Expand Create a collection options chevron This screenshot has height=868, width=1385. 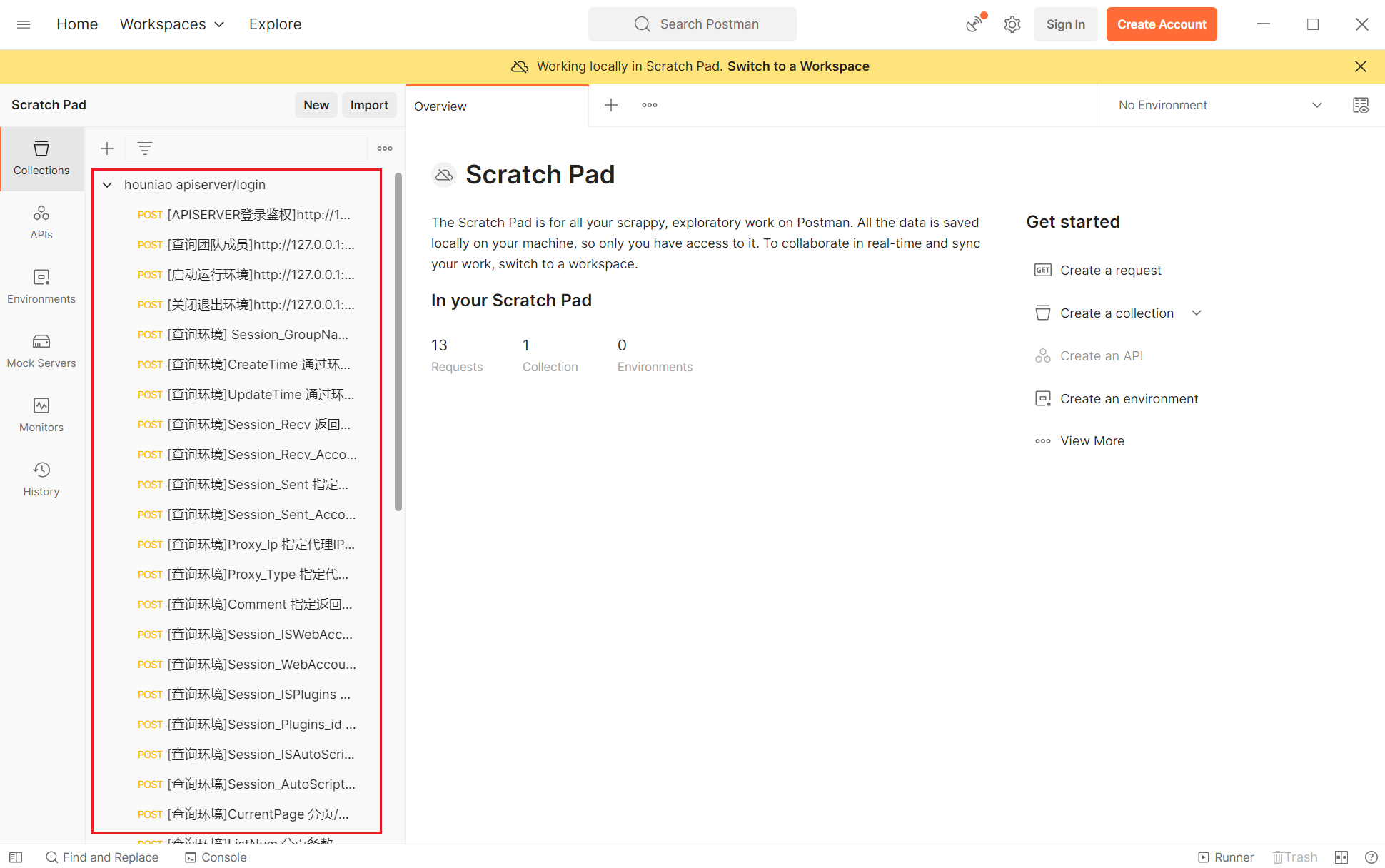pyautogui.click(x=1197, y=313)
